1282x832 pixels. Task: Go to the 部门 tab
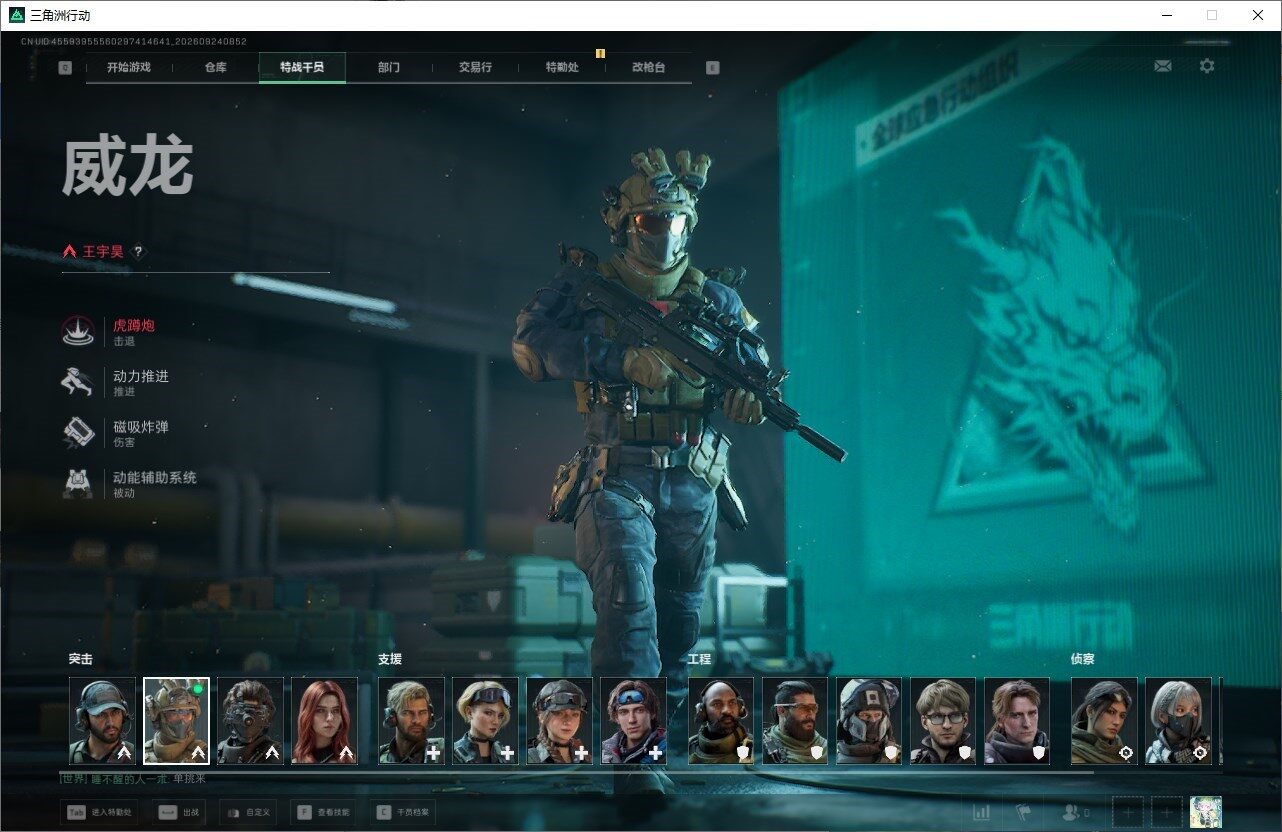tap(389, 68)
